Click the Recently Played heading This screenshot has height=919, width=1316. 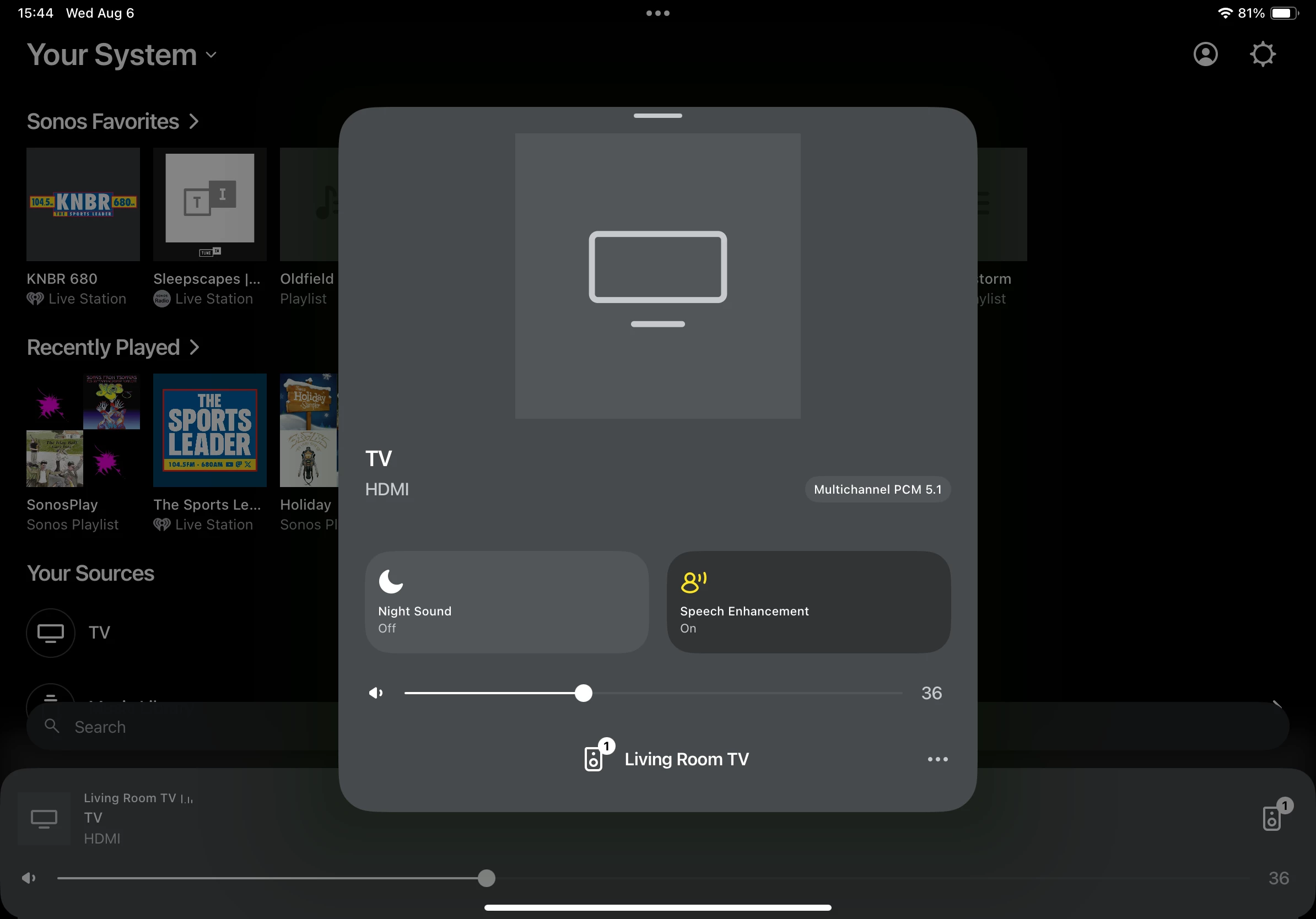pyautogui.click(x=103, y=347)
